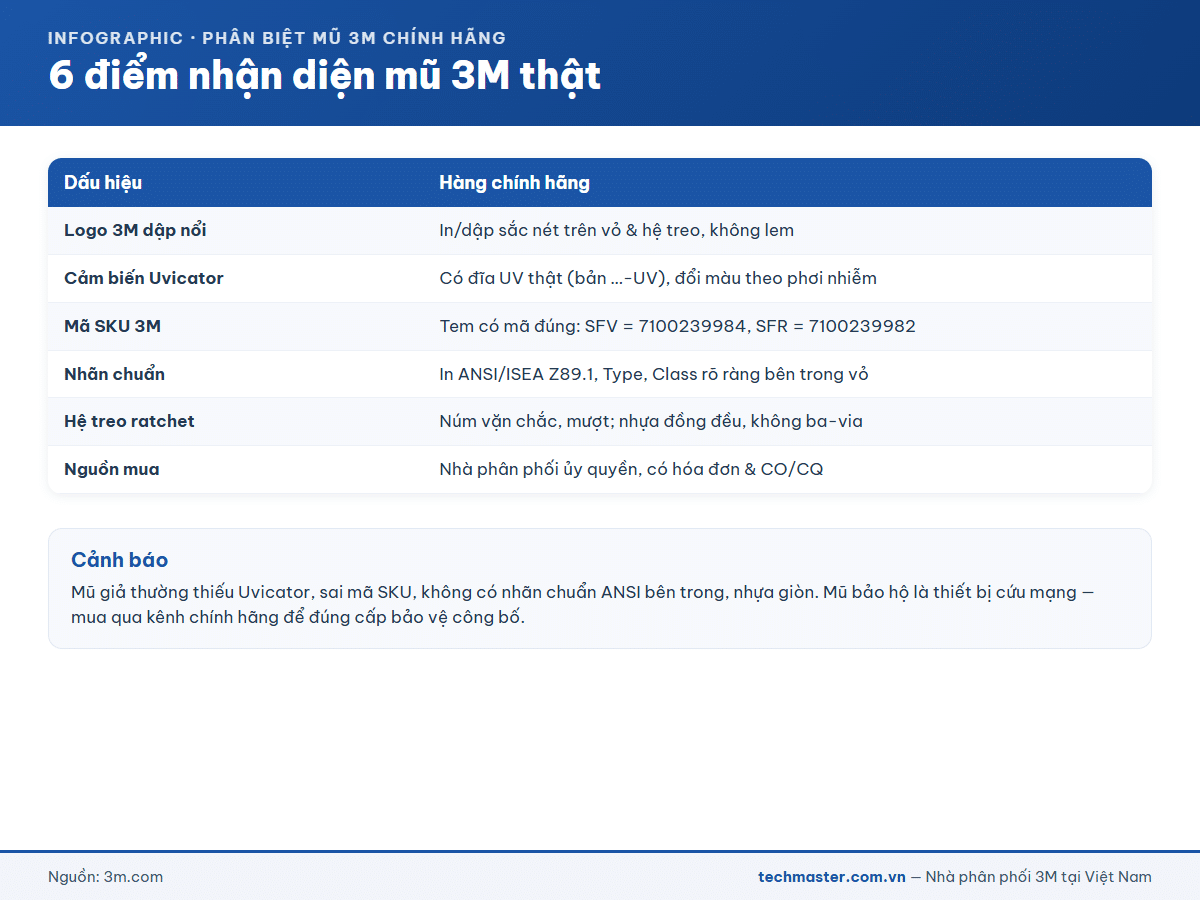Select the 'Hệ treo ratchet' row label
The width and height of the screenshot is (1200, 900).
pos(129,421)
